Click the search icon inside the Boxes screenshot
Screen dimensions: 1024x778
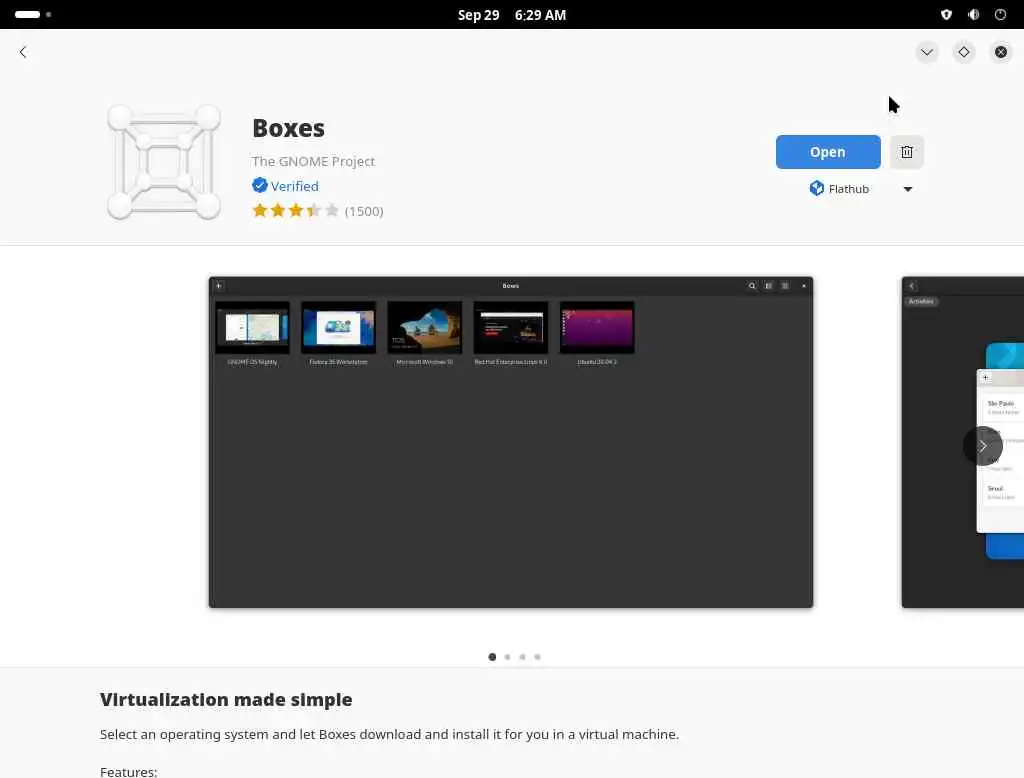(752, 285)
